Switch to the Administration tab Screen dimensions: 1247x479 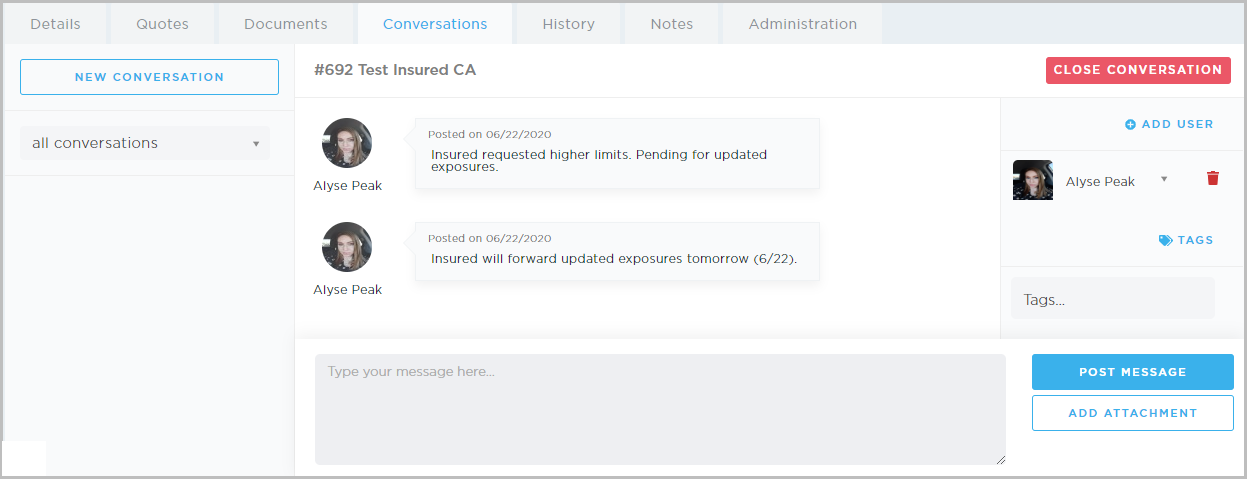coord(802,24)
